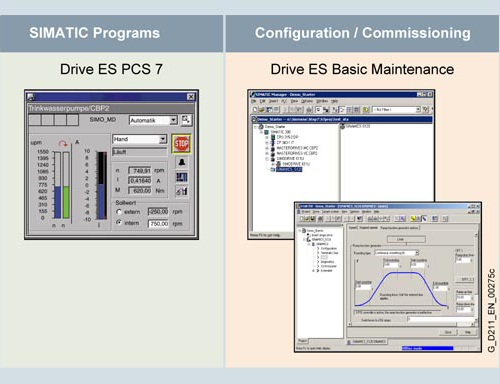The image size is (500, 384).
Task: Click the save disk icon in STARTER toolbar
Action: click(x=313, y=219)
